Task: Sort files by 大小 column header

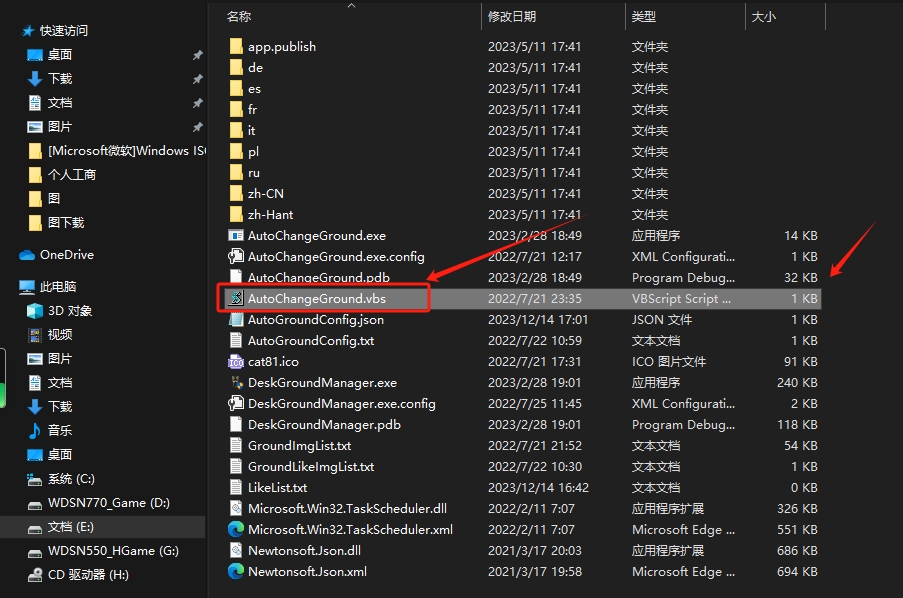Action: [x=764, y=16]
